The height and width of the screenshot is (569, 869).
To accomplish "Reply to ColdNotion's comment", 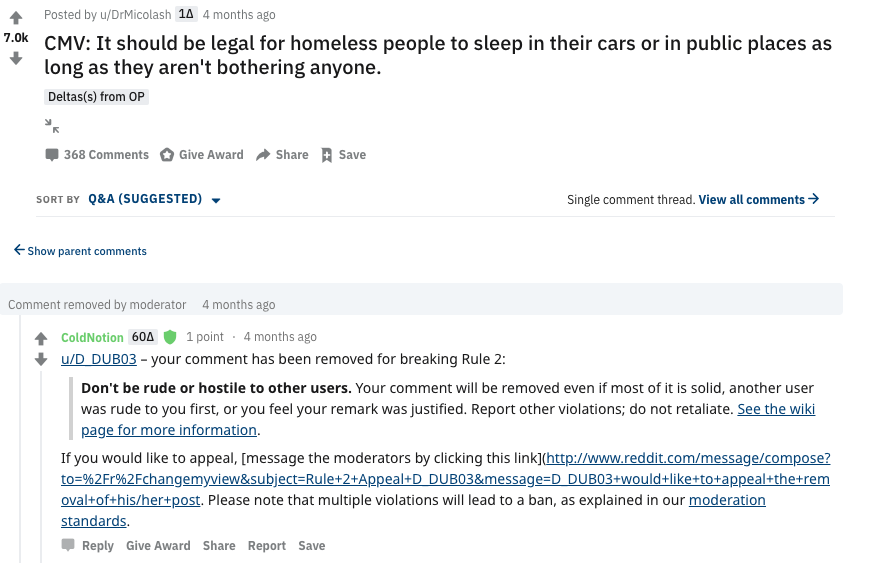I will pos(88,546).
